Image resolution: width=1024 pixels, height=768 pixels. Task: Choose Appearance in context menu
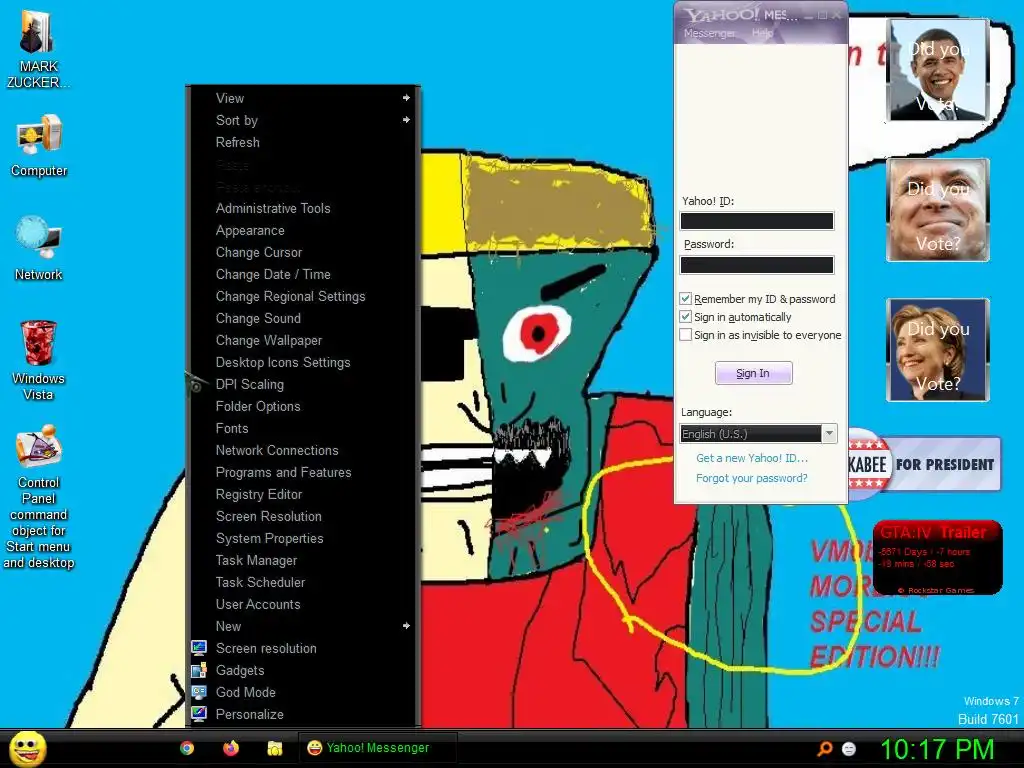point(304,231)
